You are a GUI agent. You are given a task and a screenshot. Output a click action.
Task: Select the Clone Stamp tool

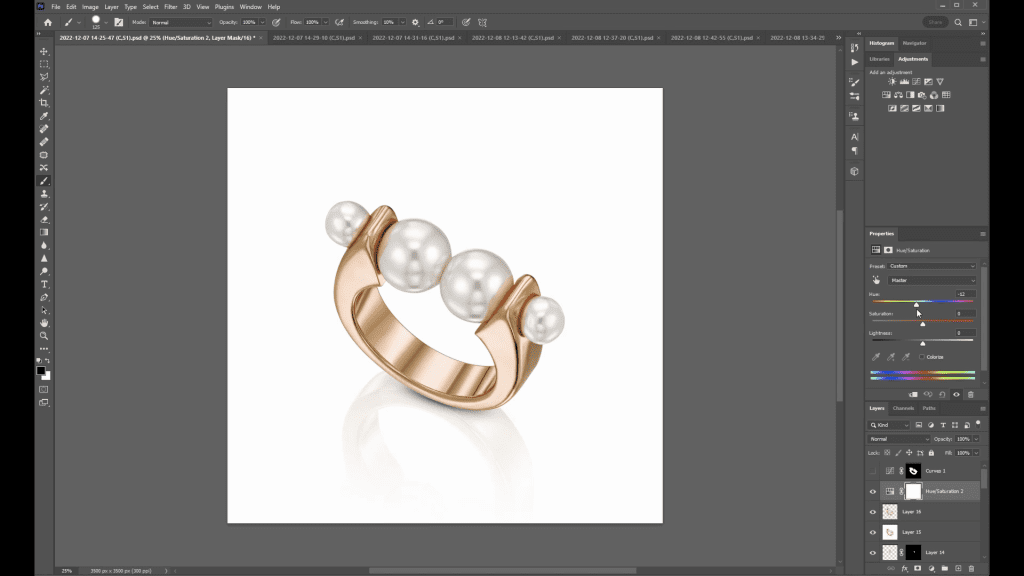(44, 194)
